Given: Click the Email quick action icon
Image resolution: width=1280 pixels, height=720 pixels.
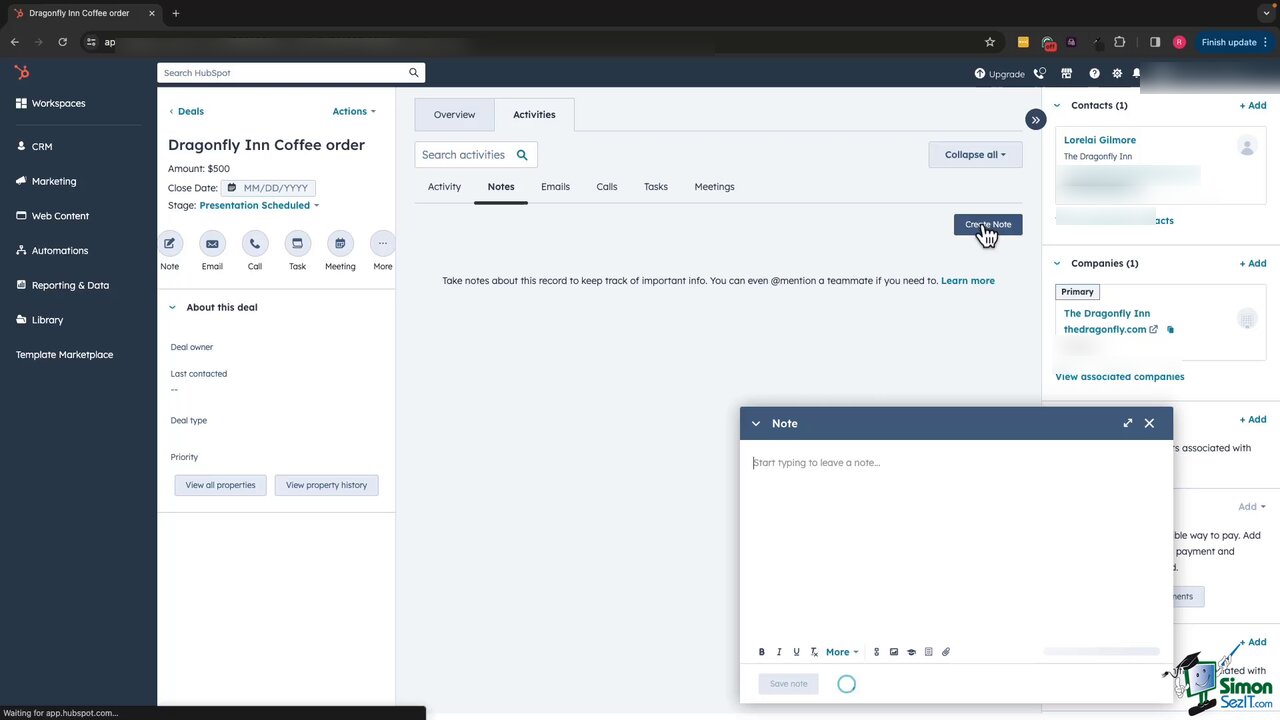Looking at the screenshot, I should (x=212, y=243).
